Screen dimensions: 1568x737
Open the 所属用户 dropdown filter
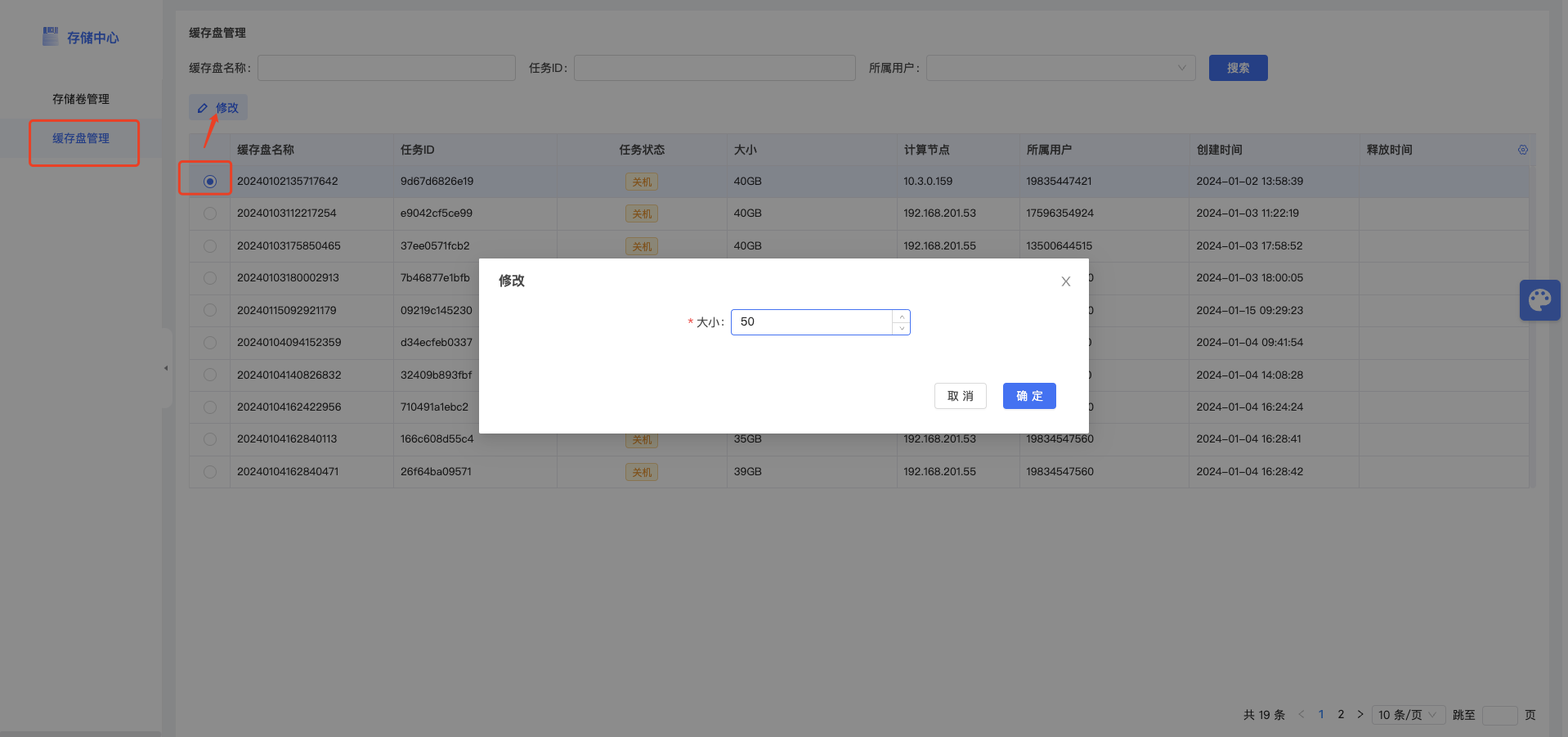pos(1060,68)
